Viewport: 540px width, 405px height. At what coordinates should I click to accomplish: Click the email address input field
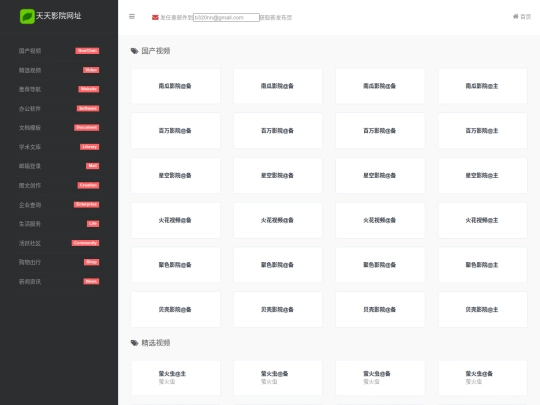pyautogui.click(x=226, y=18)
